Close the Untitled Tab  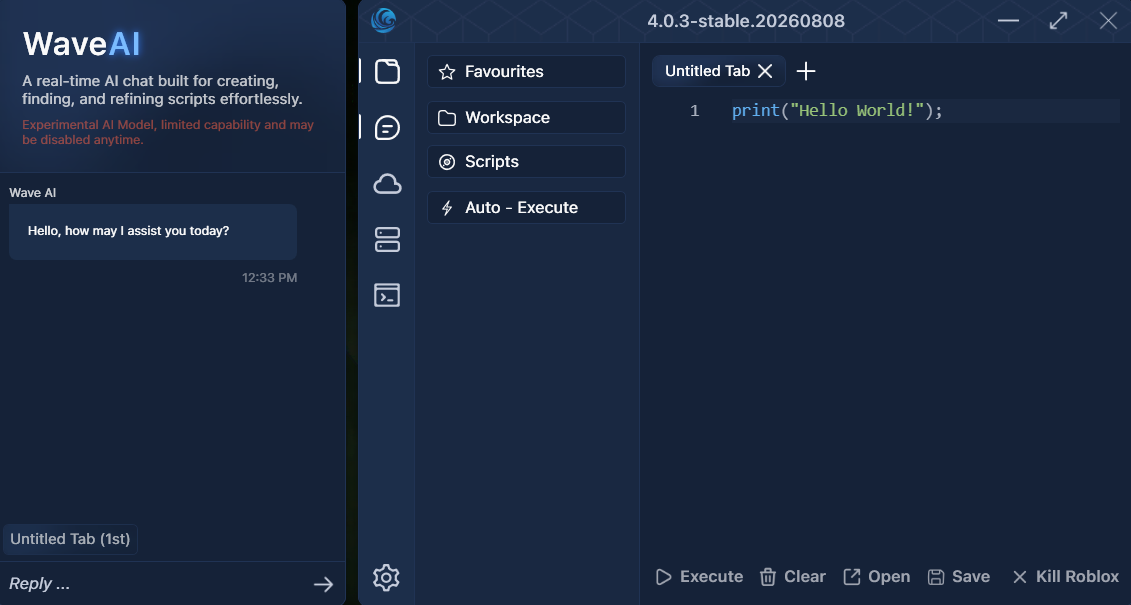click(765, 71)
